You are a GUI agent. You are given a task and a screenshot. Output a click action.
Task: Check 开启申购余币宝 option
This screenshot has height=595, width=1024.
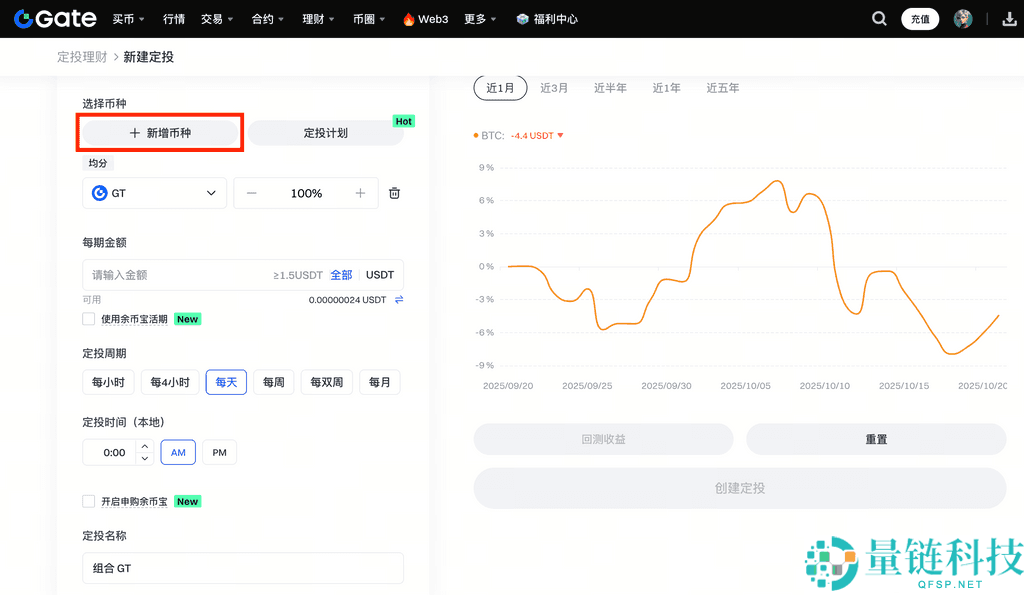88,501
